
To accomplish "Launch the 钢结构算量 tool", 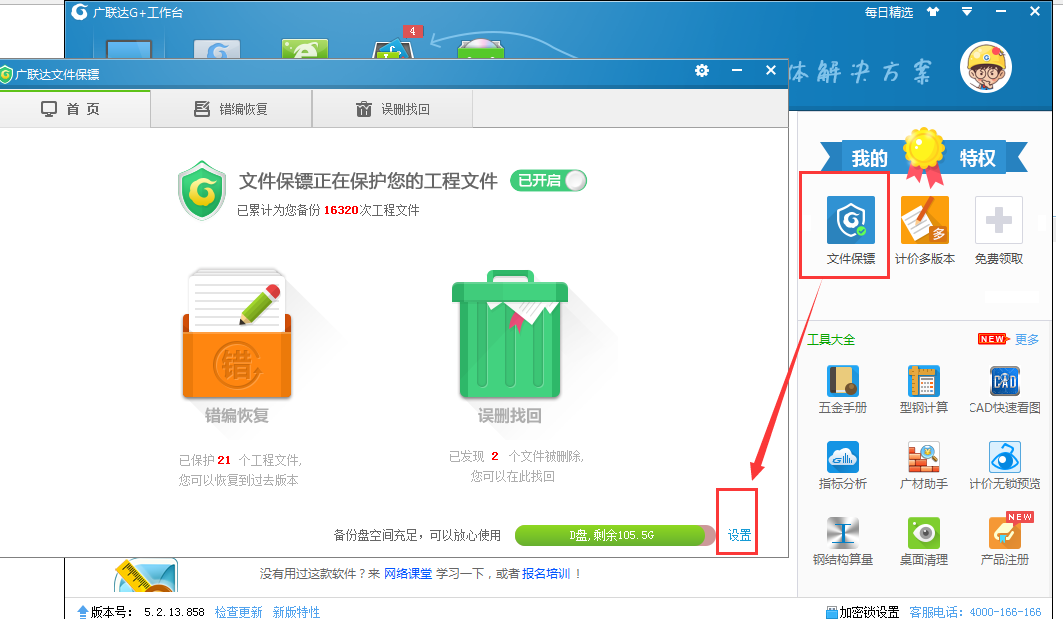I will click(843, 533).
